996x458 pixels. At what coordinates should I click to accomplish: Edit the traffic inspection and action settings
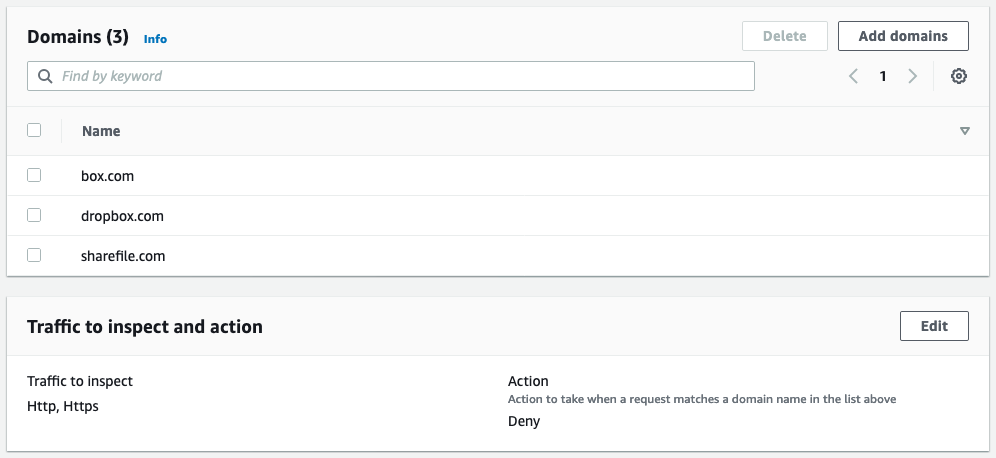click(934, 326)
